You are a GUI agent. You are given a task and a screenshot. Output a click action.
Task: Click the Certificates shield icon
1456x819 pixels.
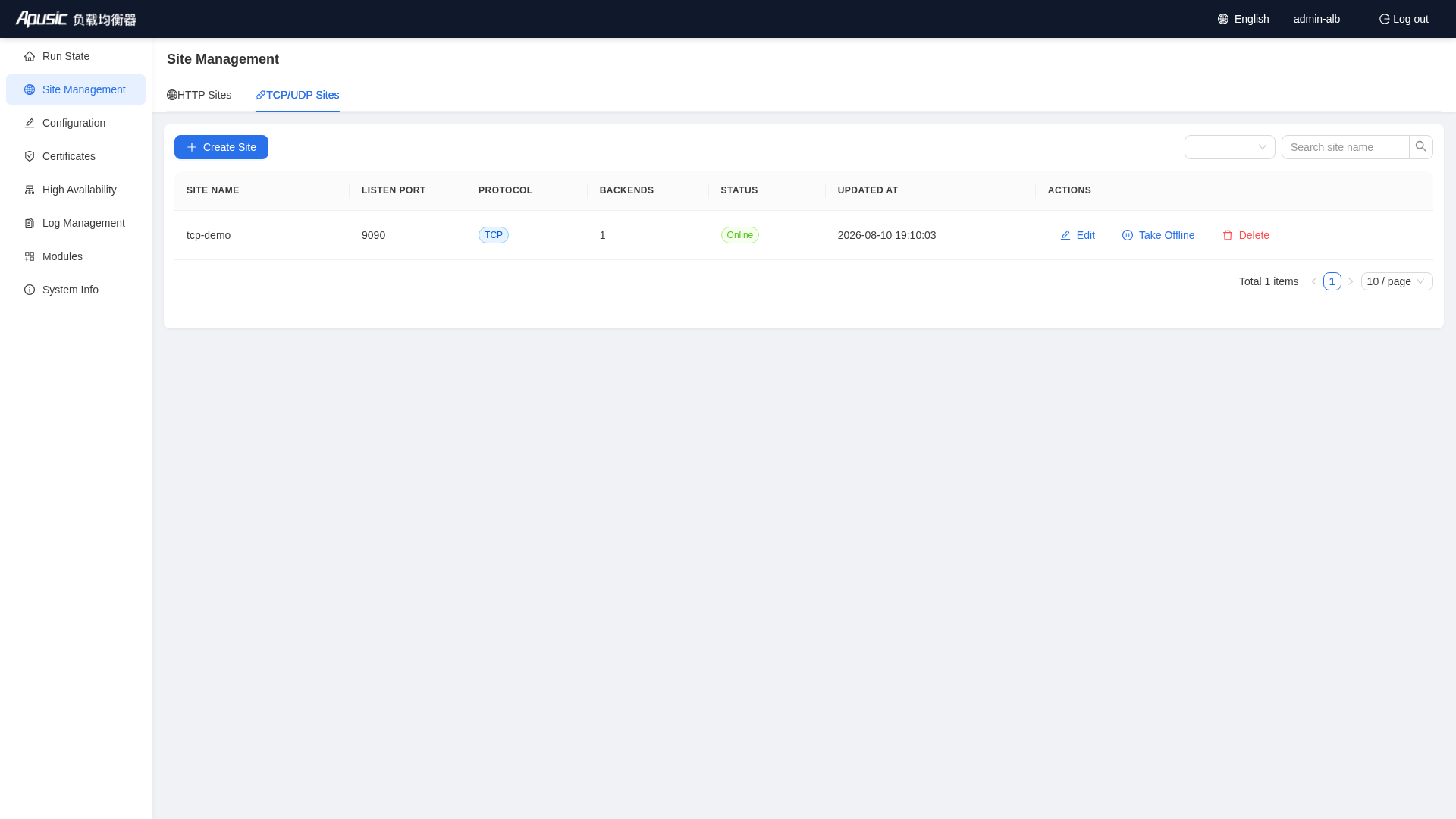[30, 156]
